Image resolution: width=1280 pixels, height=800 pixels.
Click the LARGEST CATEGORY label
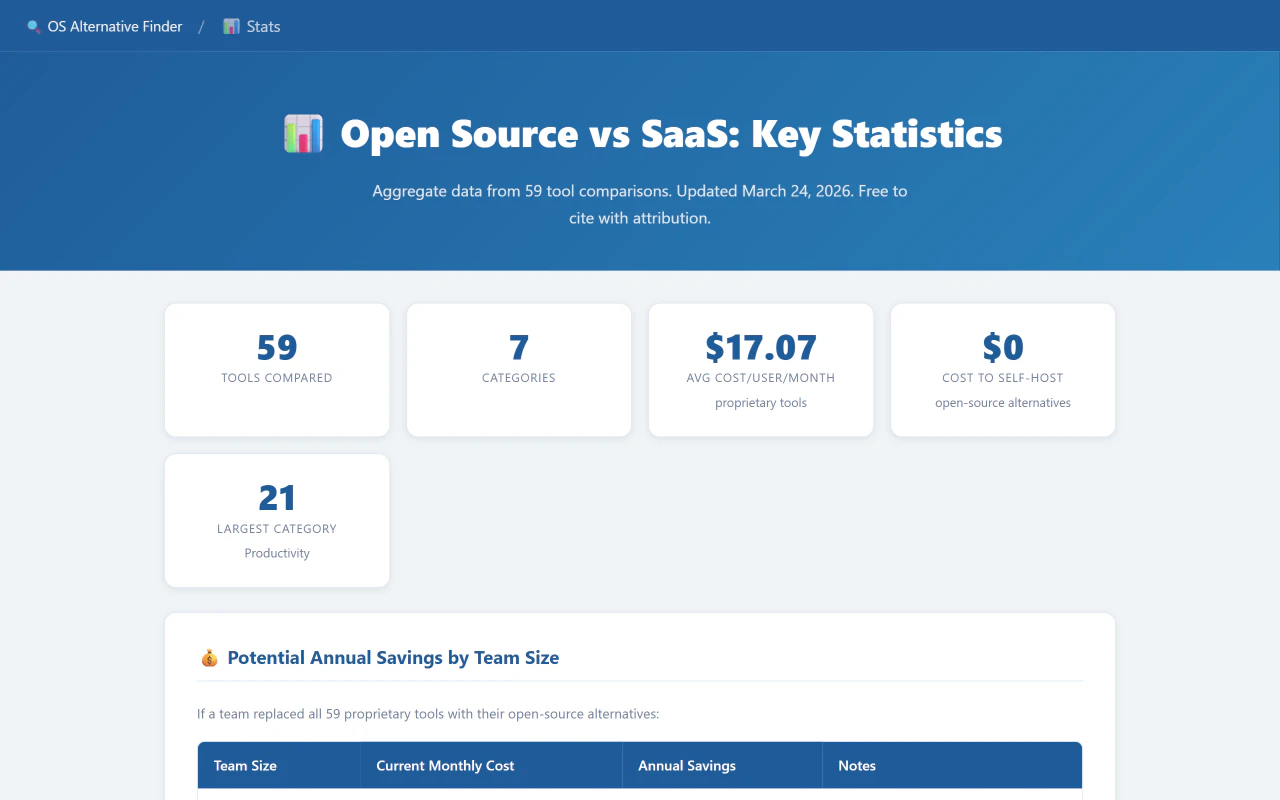point(277,529)
